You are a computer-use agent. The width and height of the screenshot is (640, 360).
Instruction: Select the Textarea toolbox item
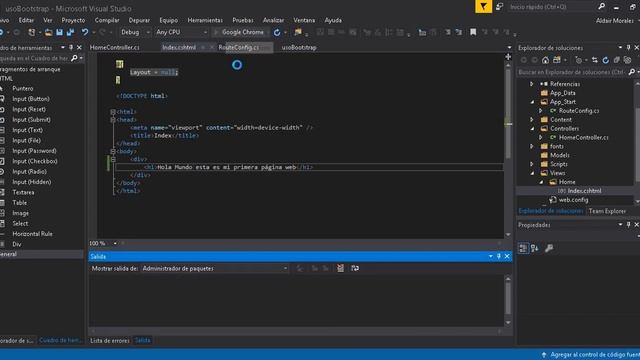pos(23,192)
